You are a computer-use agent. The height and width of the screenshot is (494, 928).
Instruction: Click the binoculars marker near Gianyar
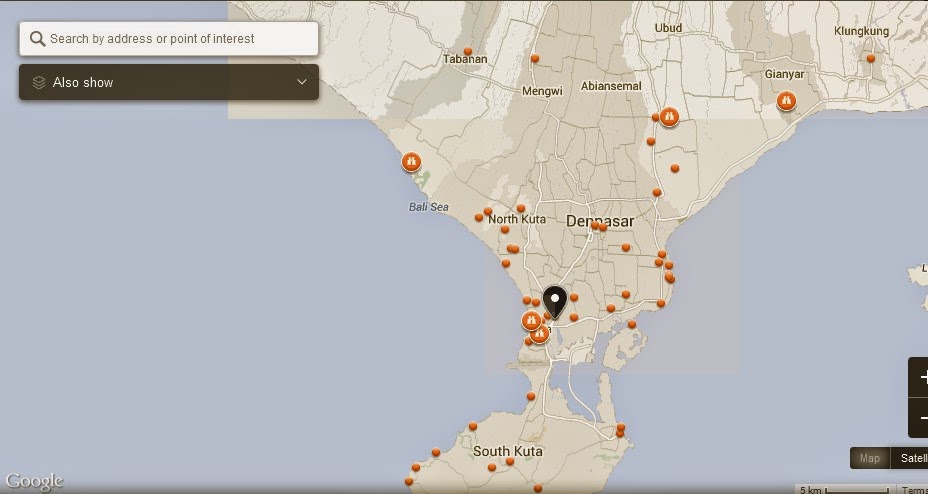pyautogui.click(x=786, y=101)
